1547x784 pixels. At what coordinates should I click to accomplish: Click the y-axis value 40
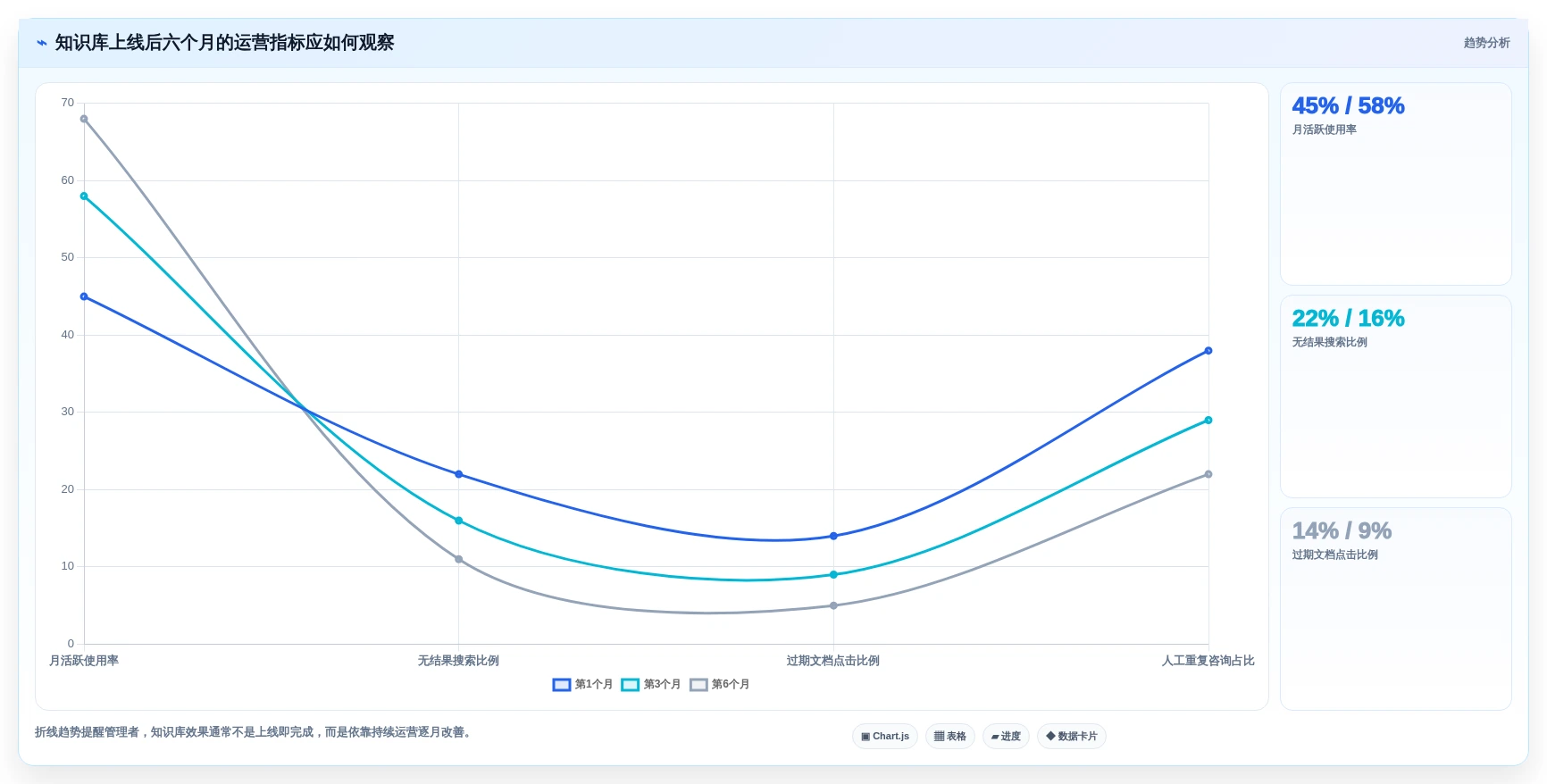click(68, 335)
